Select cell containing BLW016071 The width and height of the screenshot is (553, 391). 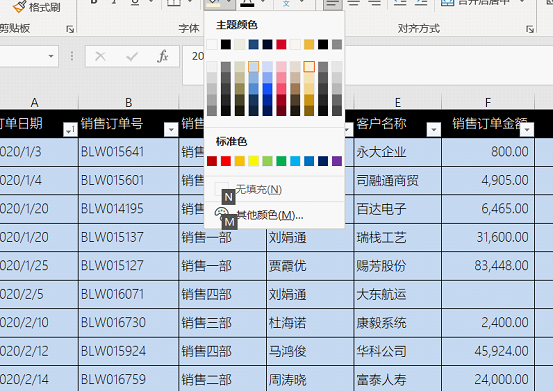(128, 294)
